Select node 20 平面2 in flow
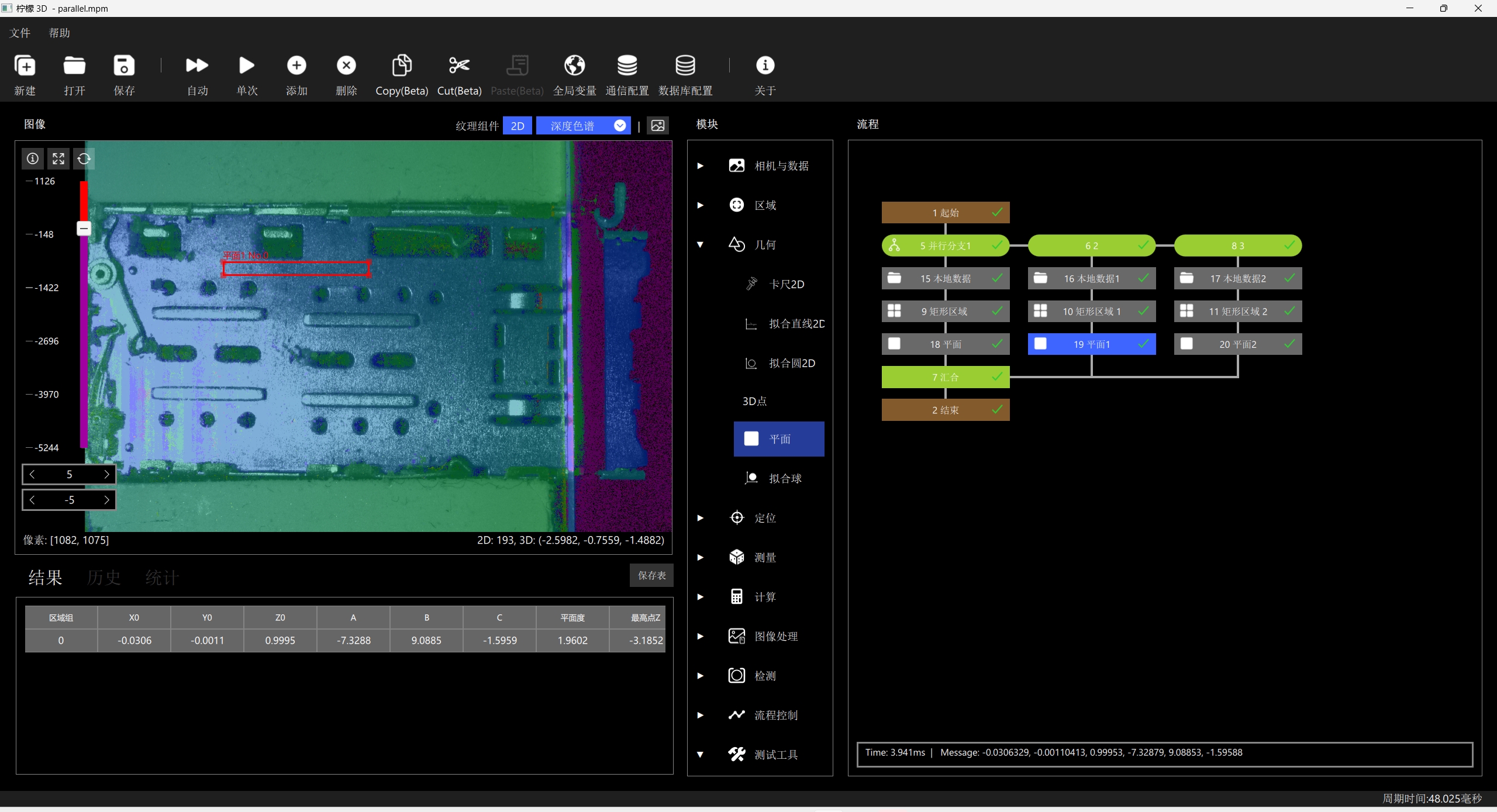The height and width of the screenshot is (812, 1497). click(1238, 344)
